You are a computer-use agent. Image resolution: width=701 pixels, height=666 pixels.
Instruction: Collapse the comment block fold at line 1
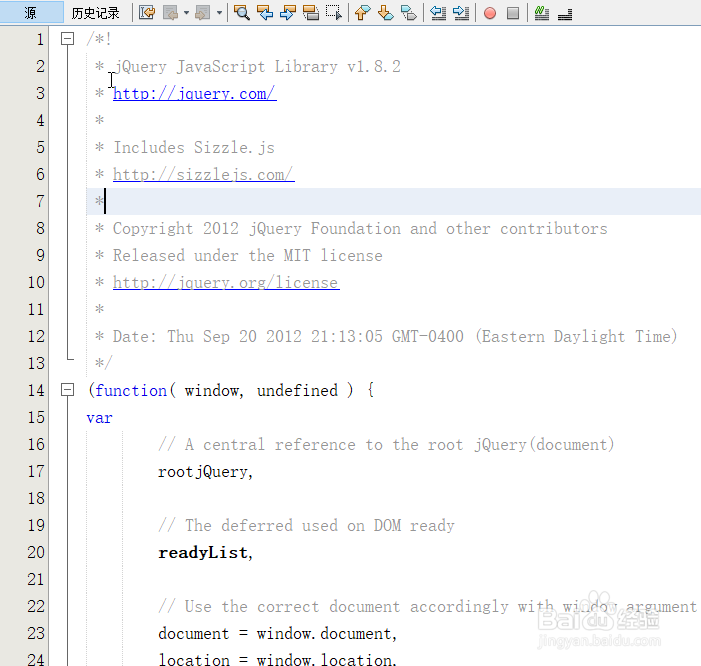(67, 39)
